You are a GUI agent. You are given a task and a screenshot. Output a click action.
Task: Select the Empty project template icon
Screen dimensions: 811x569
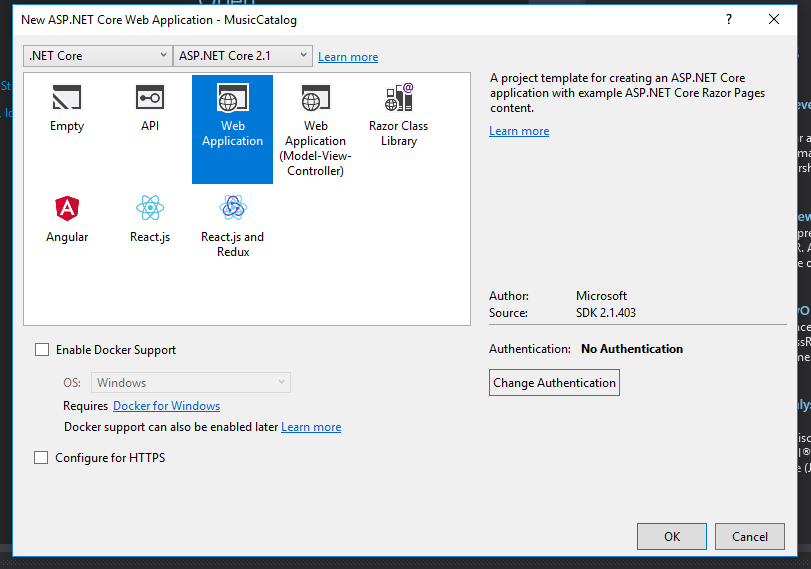click(x=67, y=98)
